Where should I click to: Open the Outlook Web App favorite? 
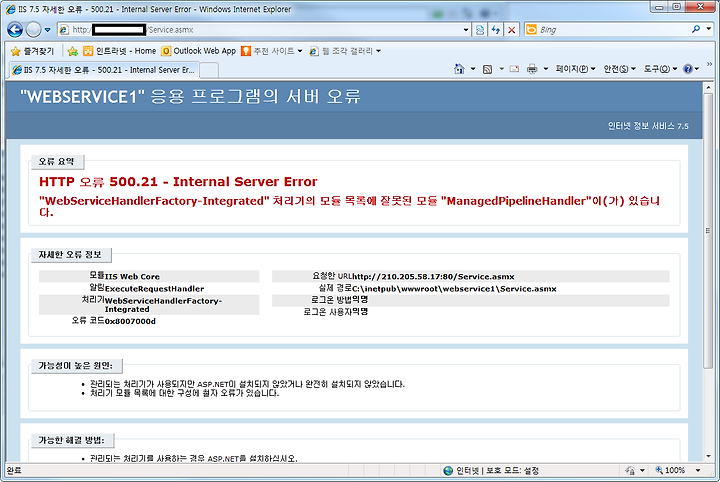(x=199, y=51)
